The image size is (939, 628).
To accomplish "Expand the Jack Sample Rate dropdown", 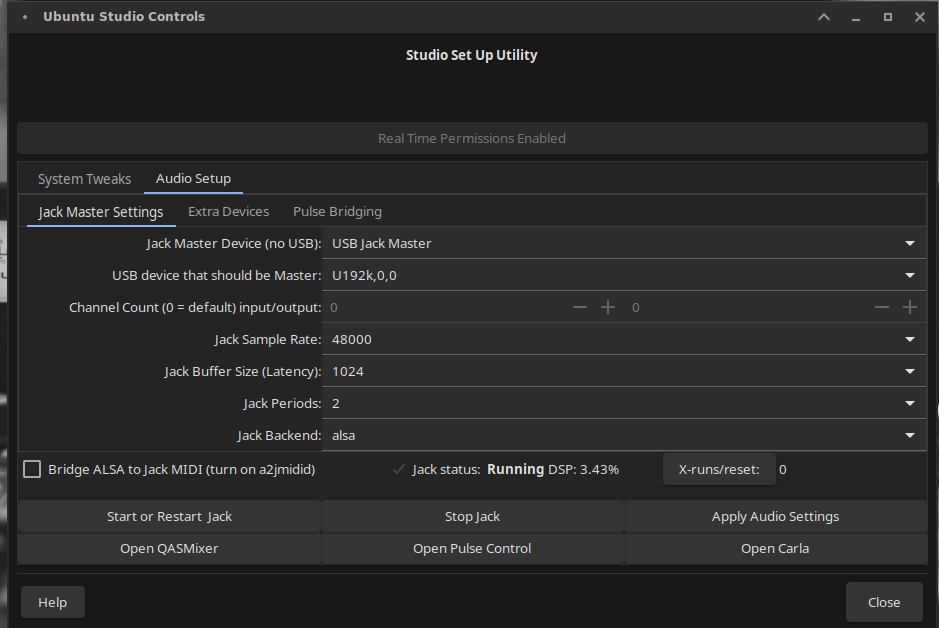I will pyautogui.click(x=624, y=339).
